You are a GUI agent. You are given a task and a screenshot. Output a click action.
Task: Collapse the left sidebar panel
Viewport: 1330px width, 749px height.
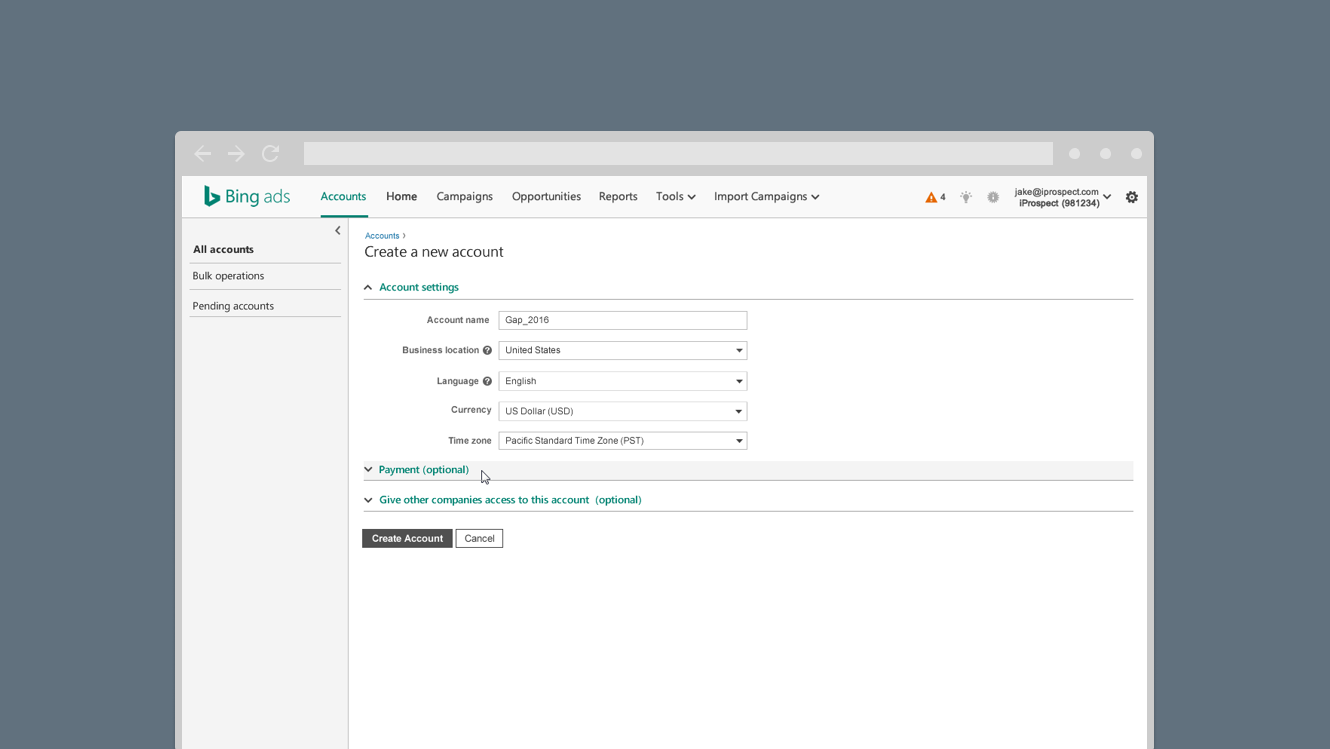click(338, 230)
